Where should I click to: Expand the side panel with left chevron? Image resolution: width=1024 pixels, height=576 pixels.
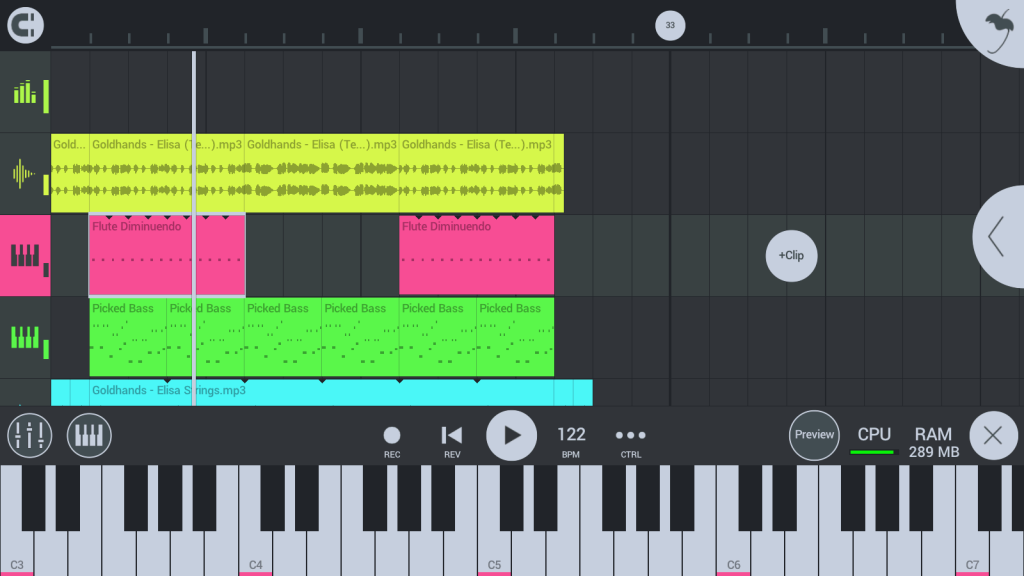[x=998, y=236]
